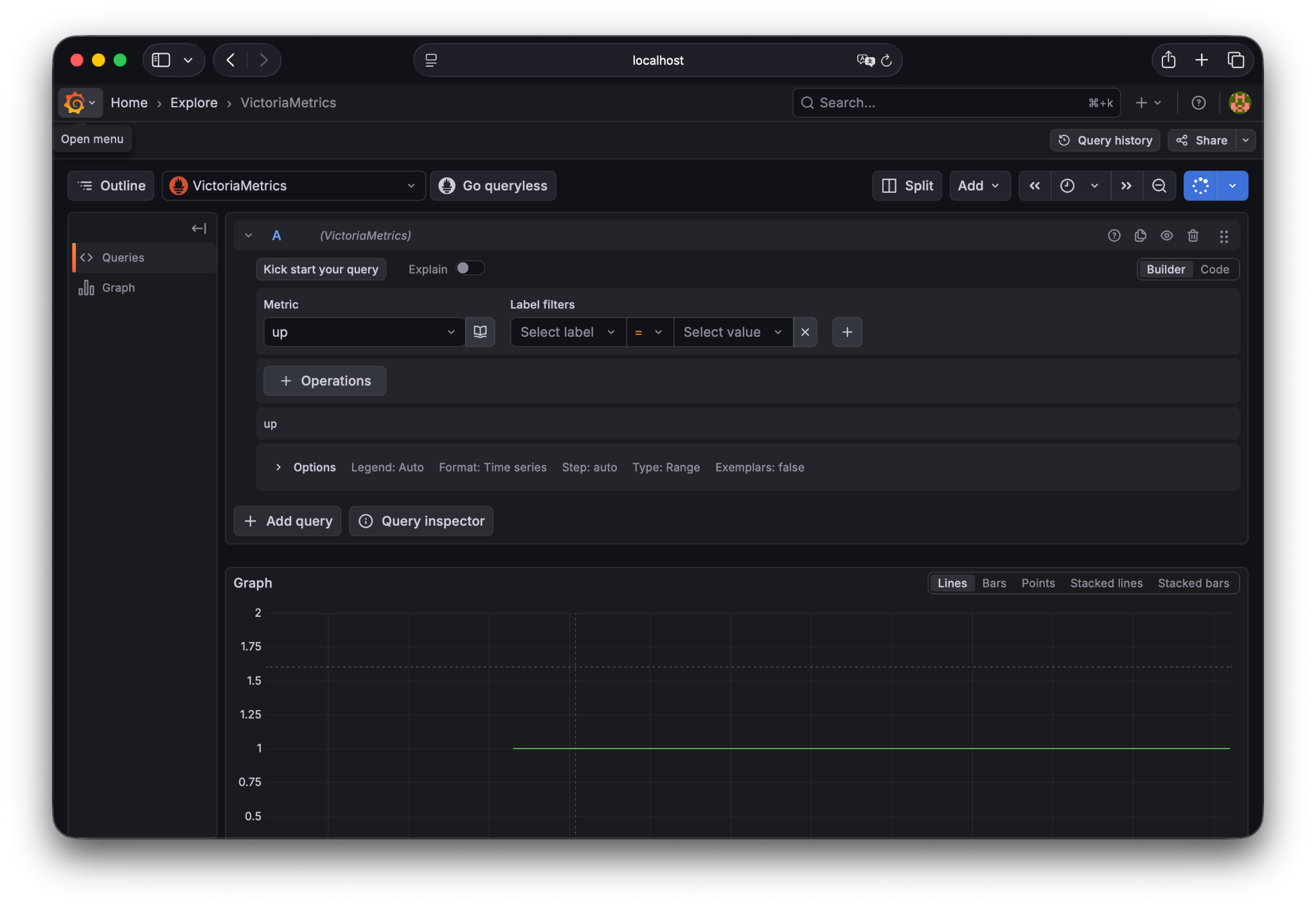Split the Explore pane
Viewport: 1316px width, 908px height.
point(907,186)
